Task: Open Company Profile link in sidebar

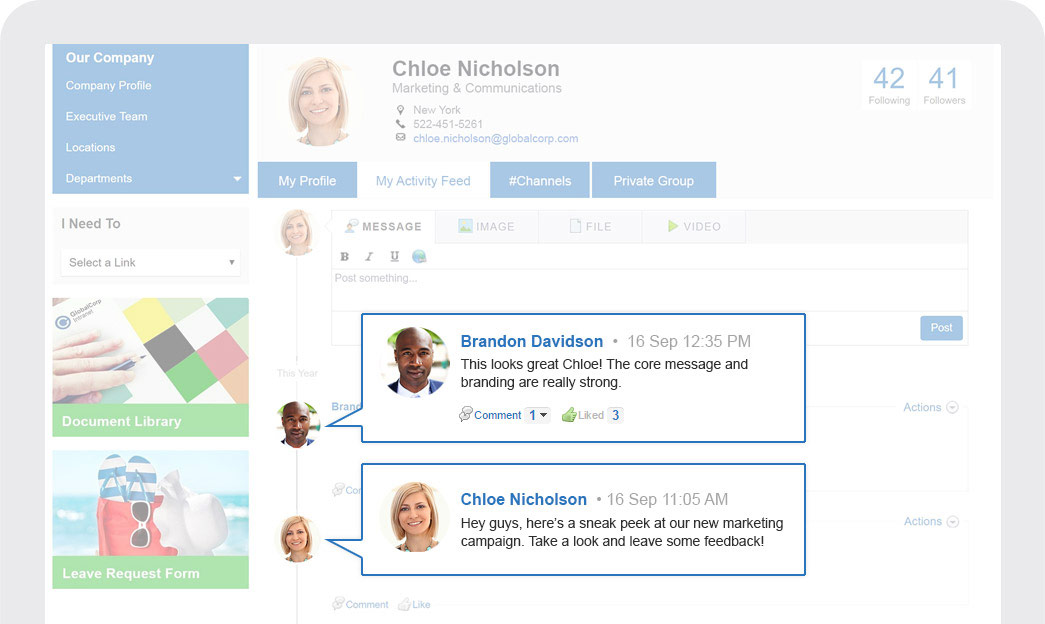Action: click(109, 85)
